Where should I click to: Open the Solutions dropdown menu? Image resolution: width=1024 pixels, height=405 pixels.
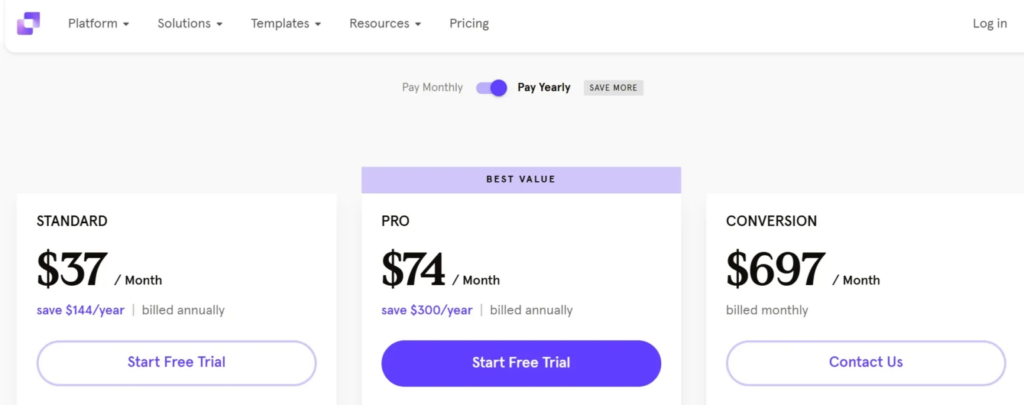(x=190, y=24)
